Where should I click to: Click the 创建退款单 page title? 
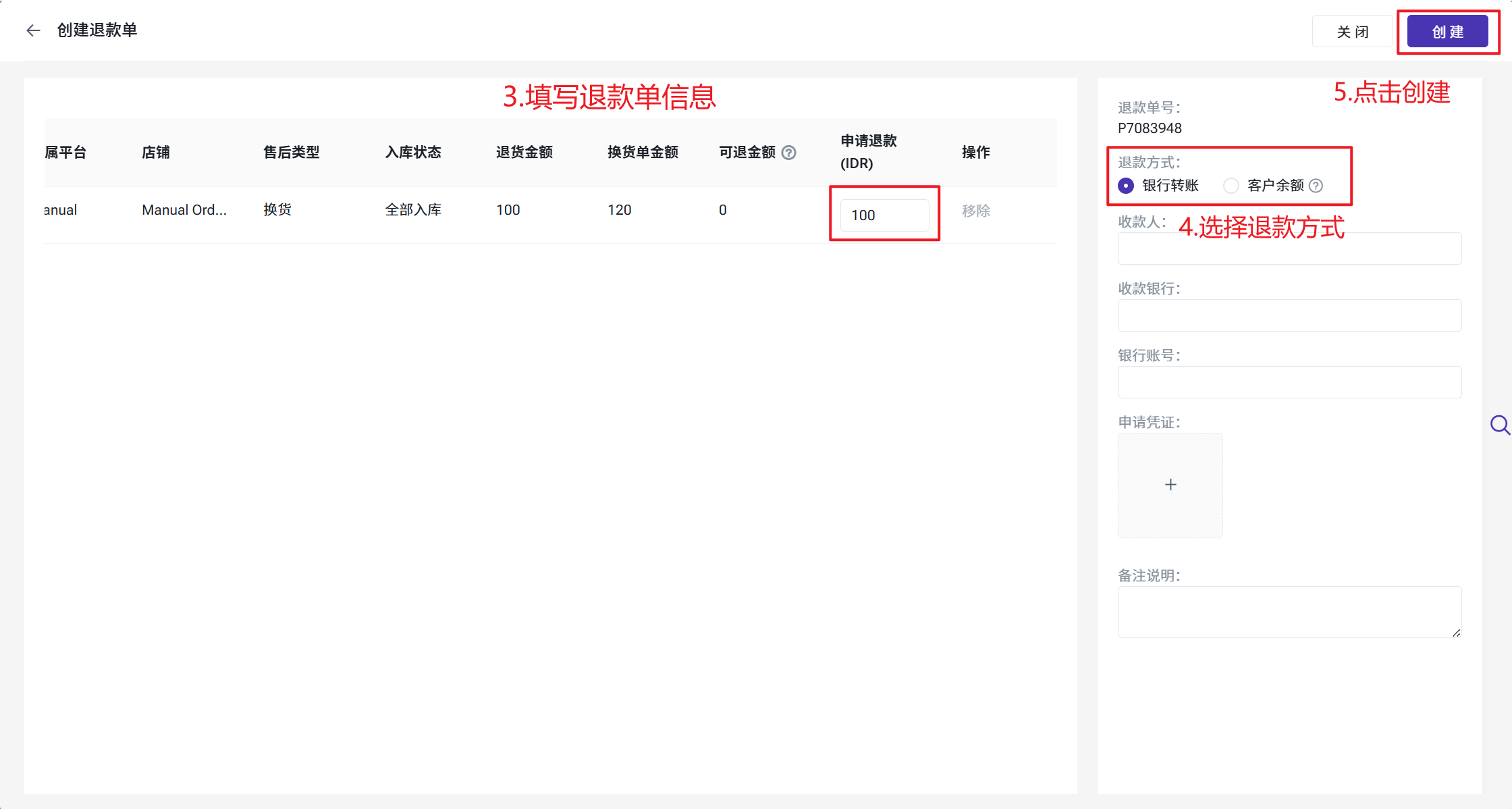(97, 30)
